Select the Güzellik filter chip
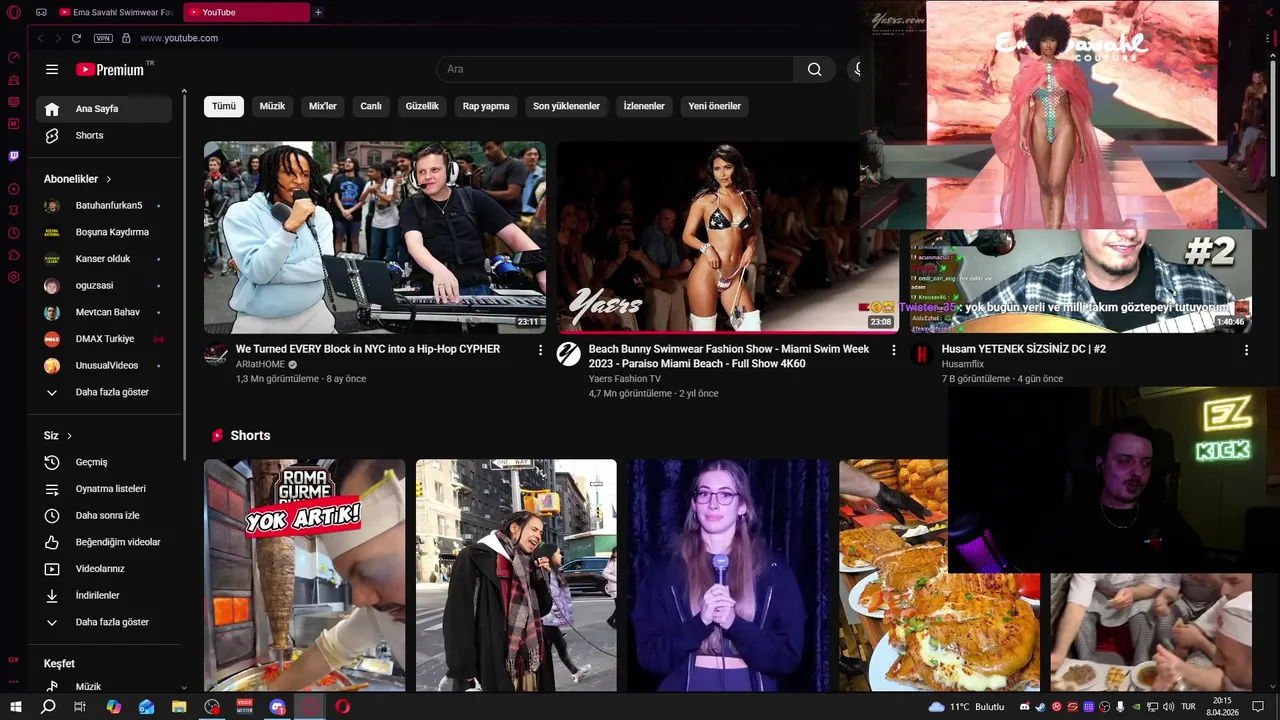 (x=422, y=106)
